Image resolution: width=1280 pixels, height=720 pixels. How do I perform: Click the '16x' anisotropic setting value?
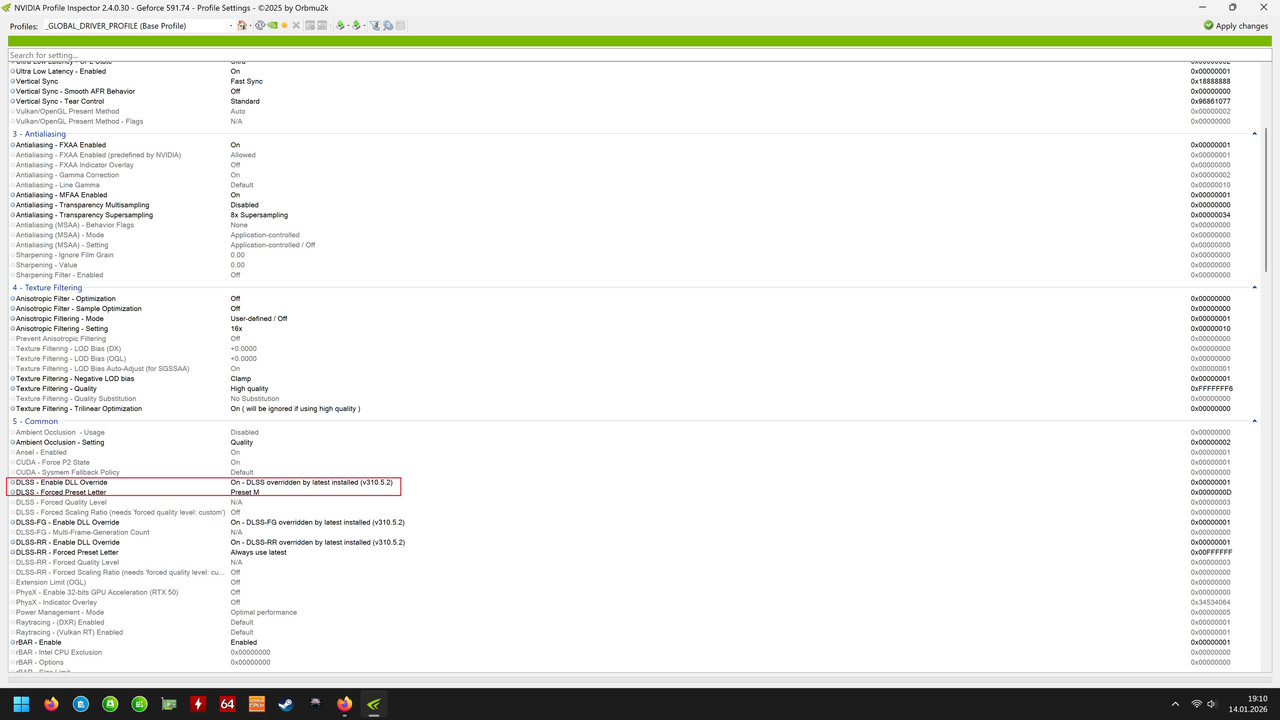click(x=236, y=329)
